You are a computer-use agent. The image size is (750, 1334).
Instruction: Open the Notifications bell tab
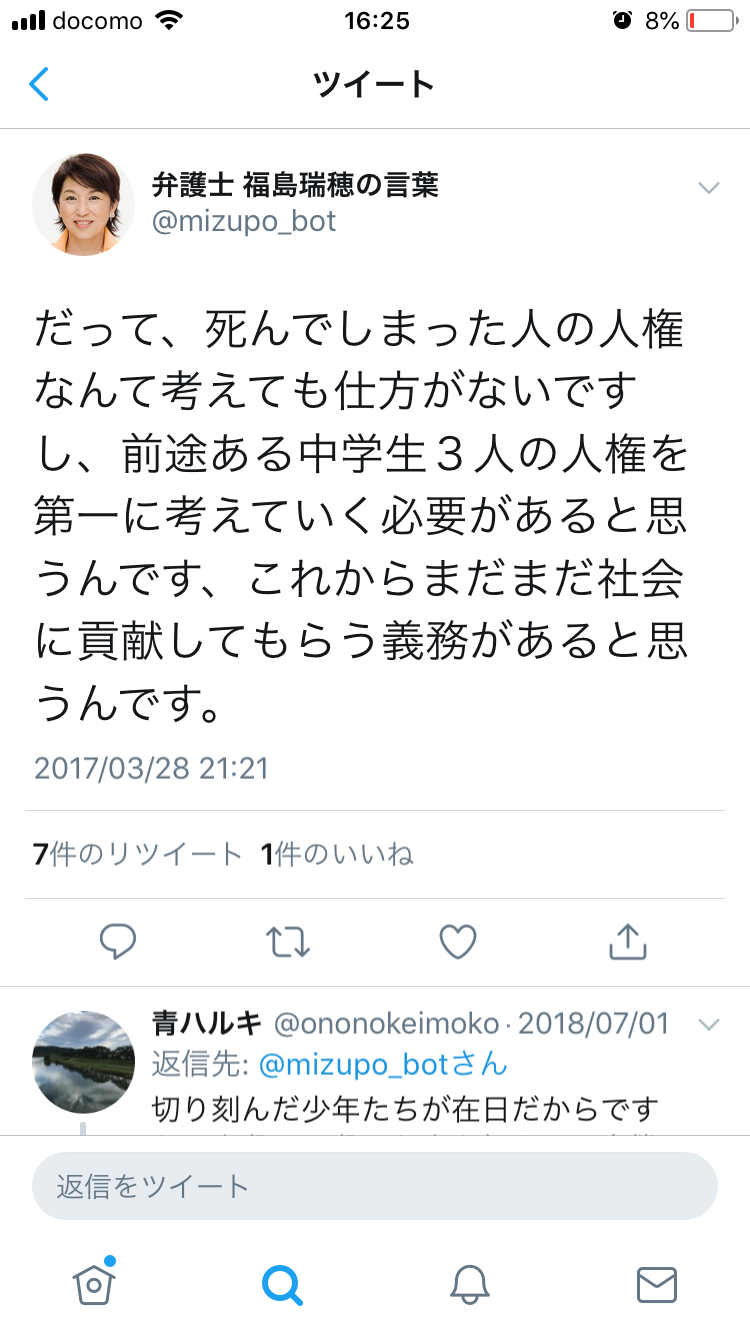click(x=469, y=1283)
